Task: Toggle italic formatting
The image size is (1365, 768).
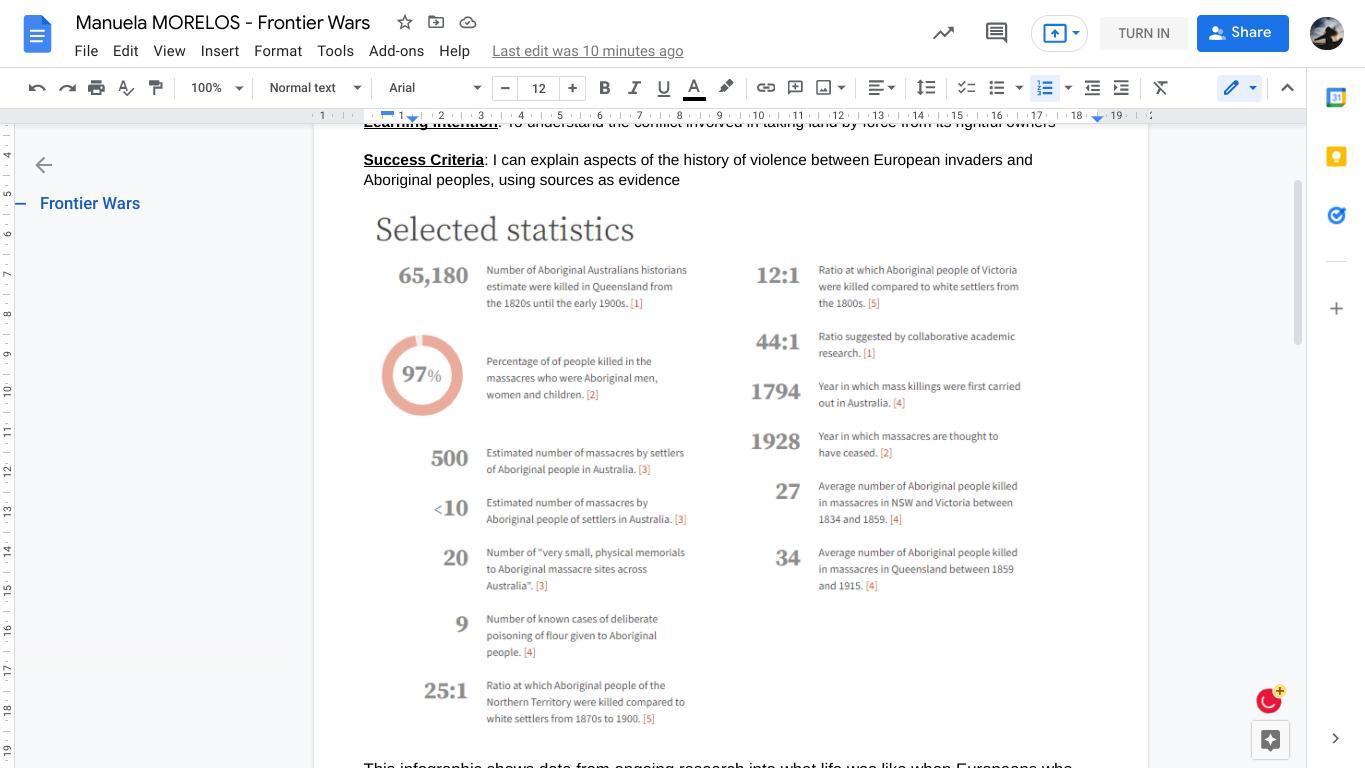Action: point(633,88)
